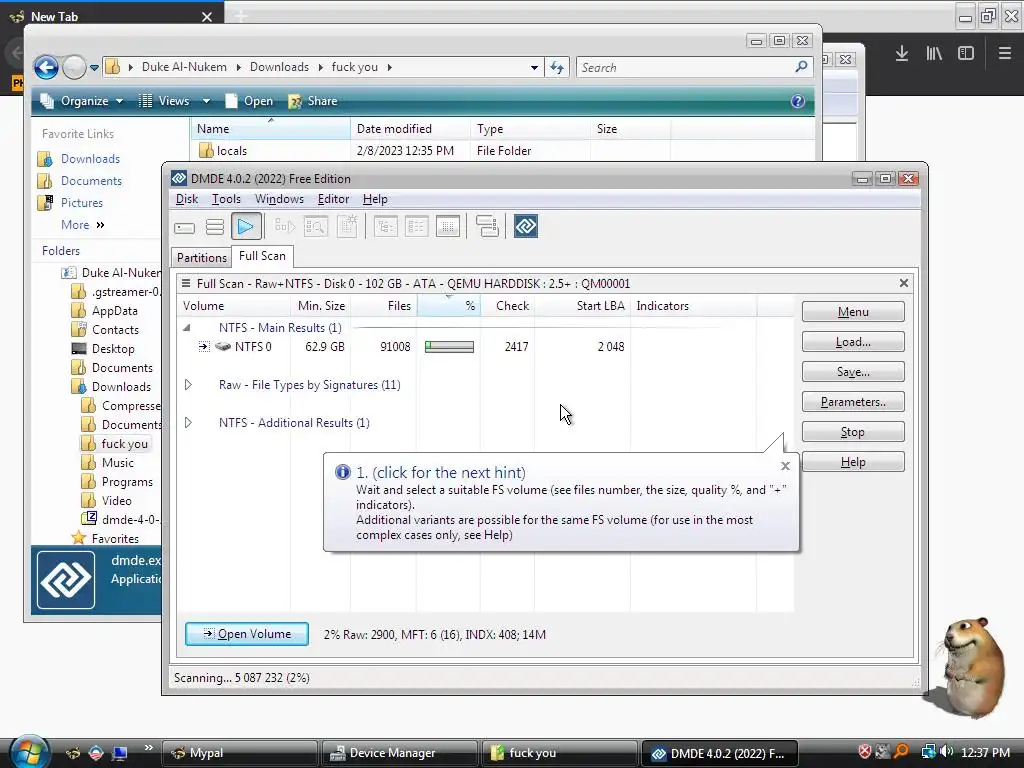
Task: Click Explorer's Back arrow button
Action: pyautogui.click(x=46, y=67)
